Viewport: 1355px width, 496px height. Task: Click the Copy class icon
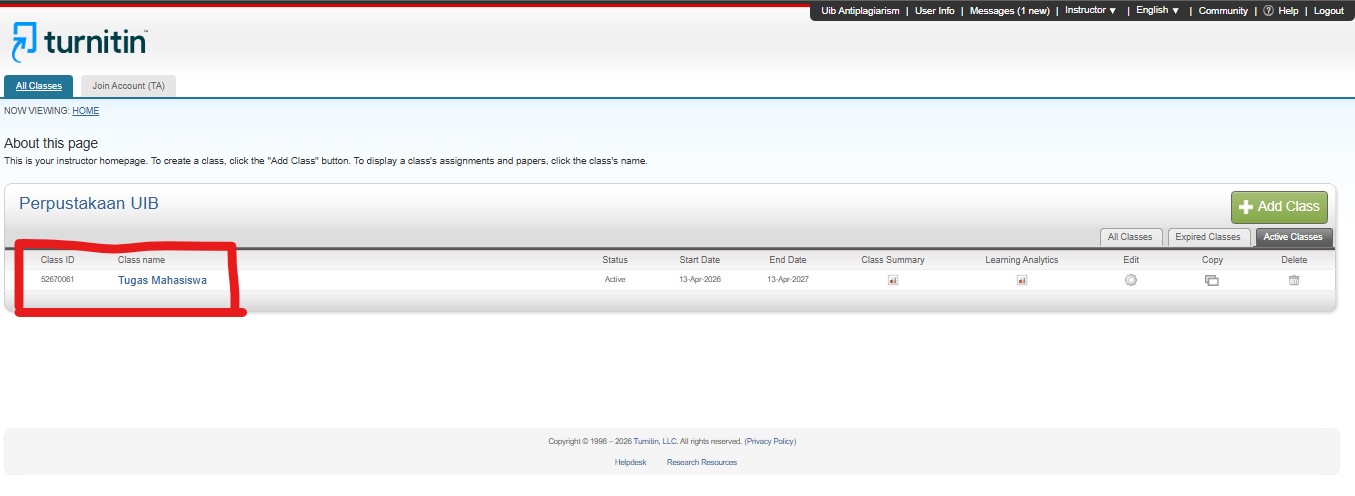pos(1211,280)
